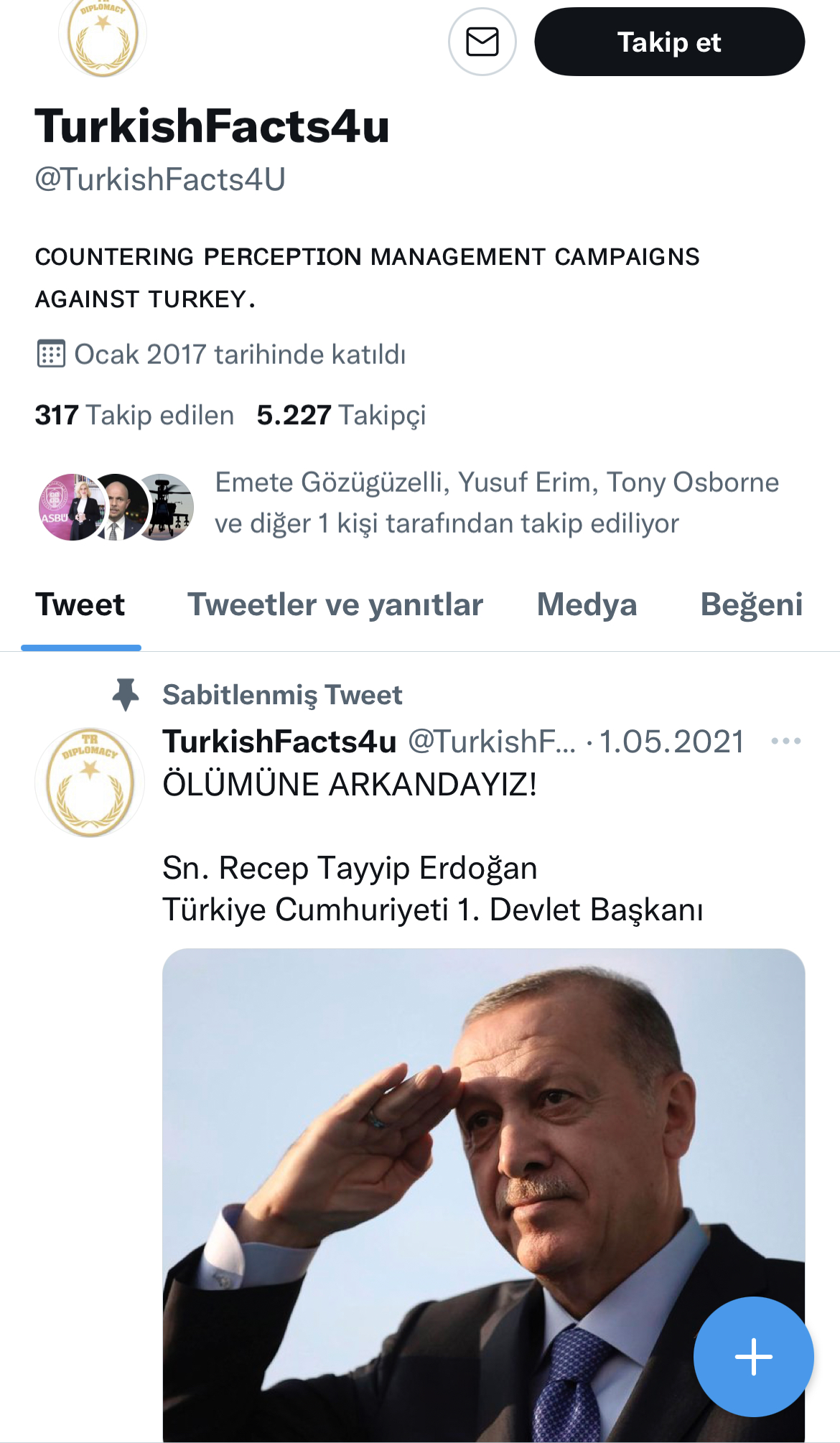The image size is (840, 1443).
Task: Tap the calendar icon by join date
Action: (x=51, y=354)
